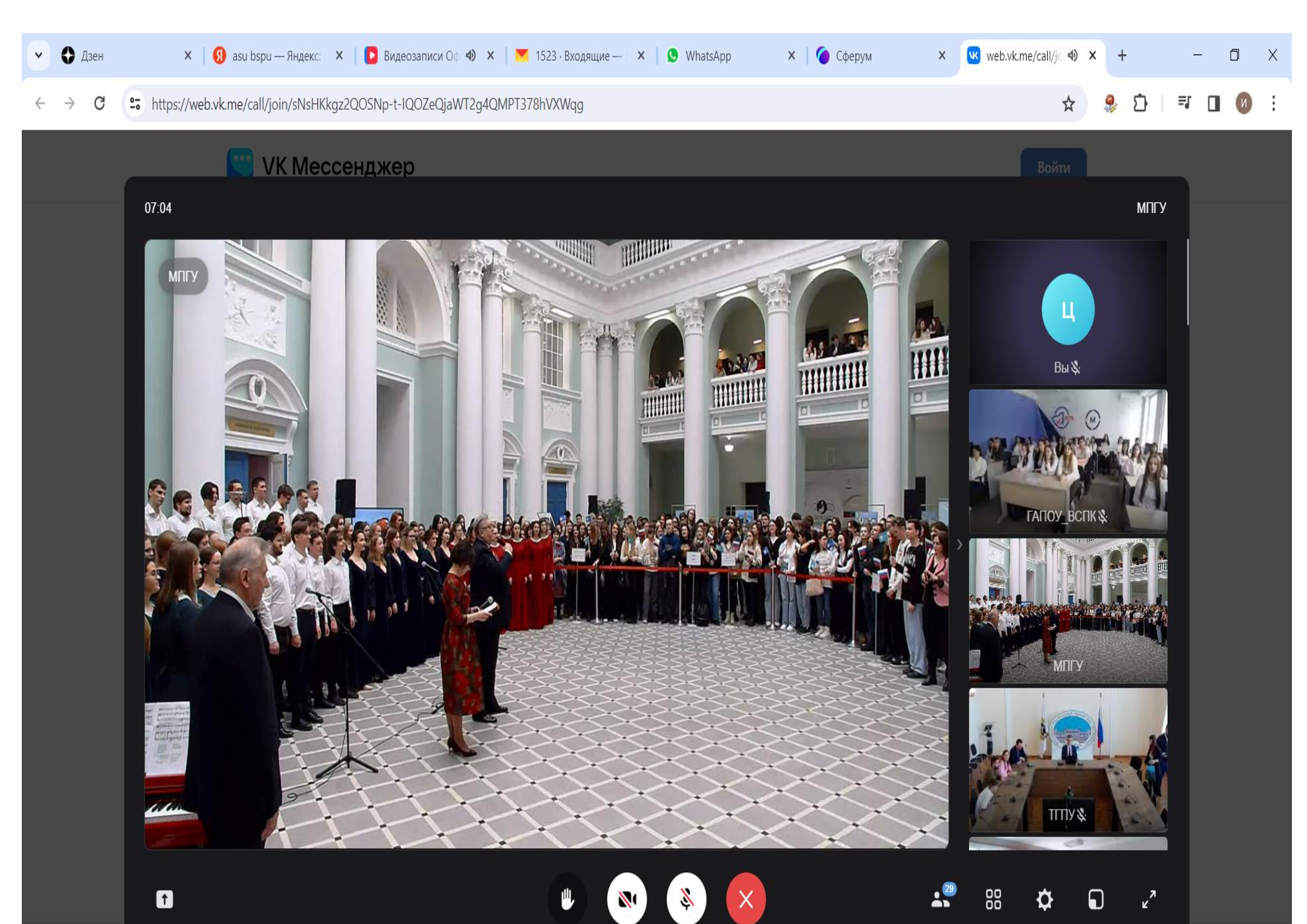The height and width of the screenshot is (924, 1307).
Task: Select the ТГПУ participant thumbnail
Action: [x=1068, y=760]
